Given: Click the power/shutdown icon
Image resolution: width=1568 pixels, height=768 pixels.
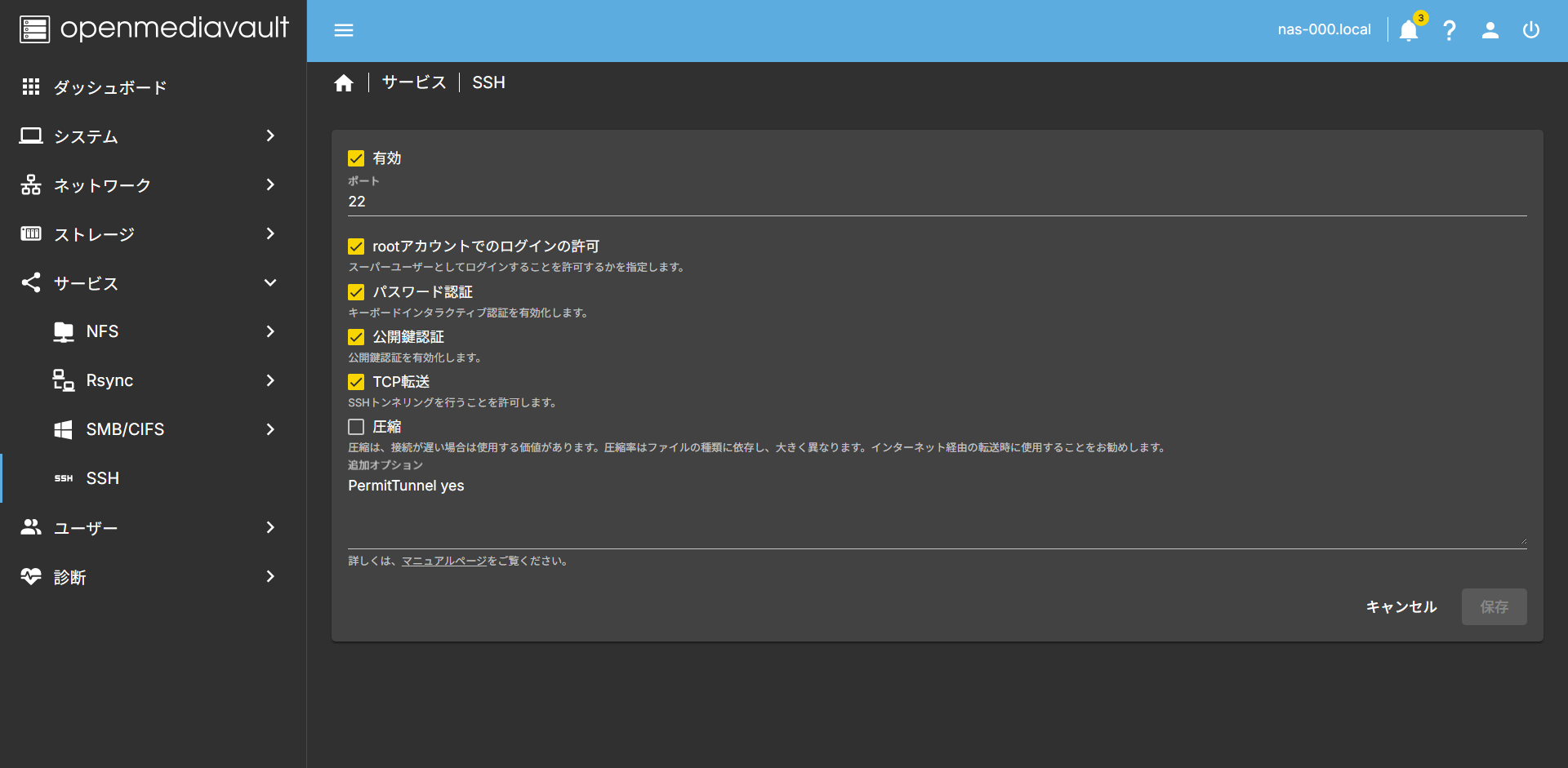Looking at the screenshot, I should click(1532, 30).
